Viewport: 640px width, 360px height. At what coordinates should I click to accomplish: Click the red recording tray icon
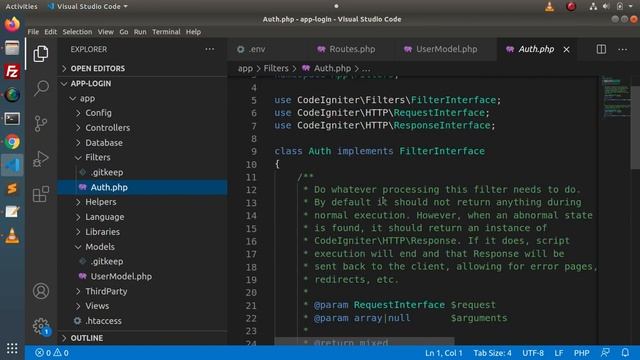click(x=571, y=7)
